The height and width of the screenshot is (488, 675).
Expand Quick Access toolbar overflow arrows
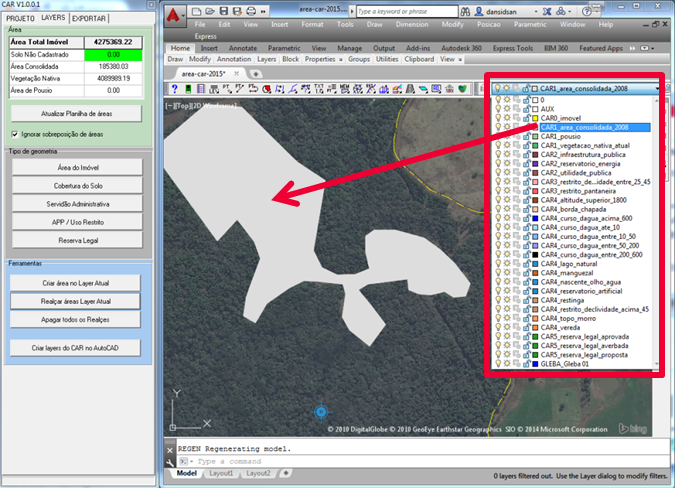263,12
